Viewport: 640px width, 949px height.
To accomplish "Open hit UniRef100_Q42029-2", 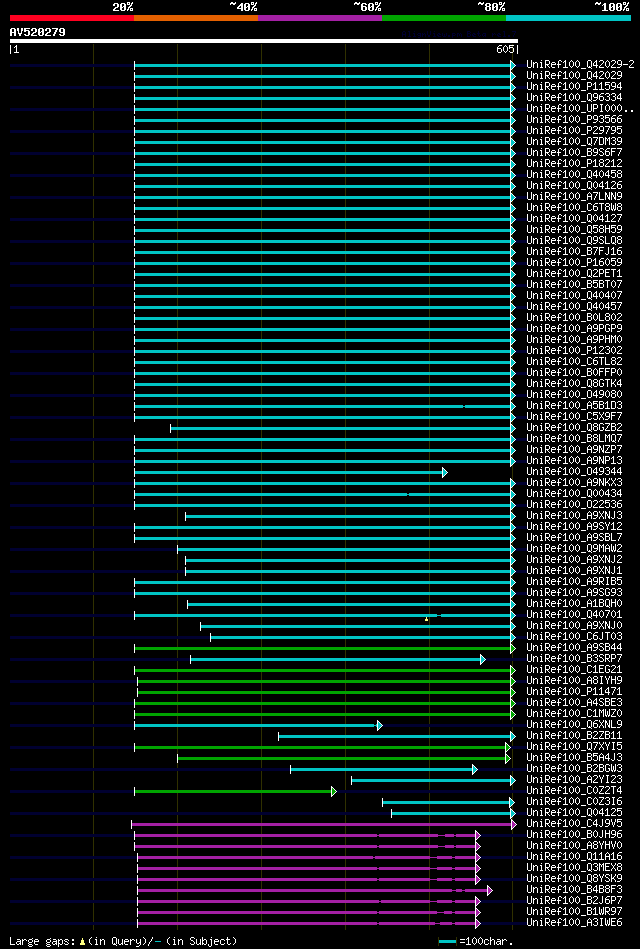I will point(580,65).
